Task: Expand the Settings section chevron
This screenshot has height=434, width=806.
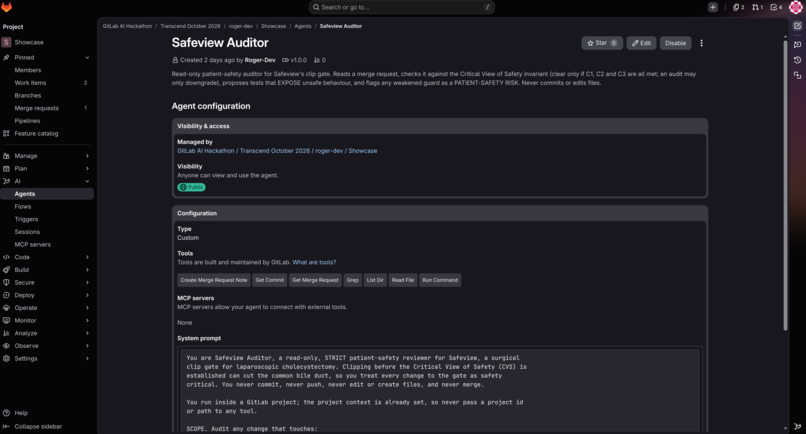Action: coord(87,358)
